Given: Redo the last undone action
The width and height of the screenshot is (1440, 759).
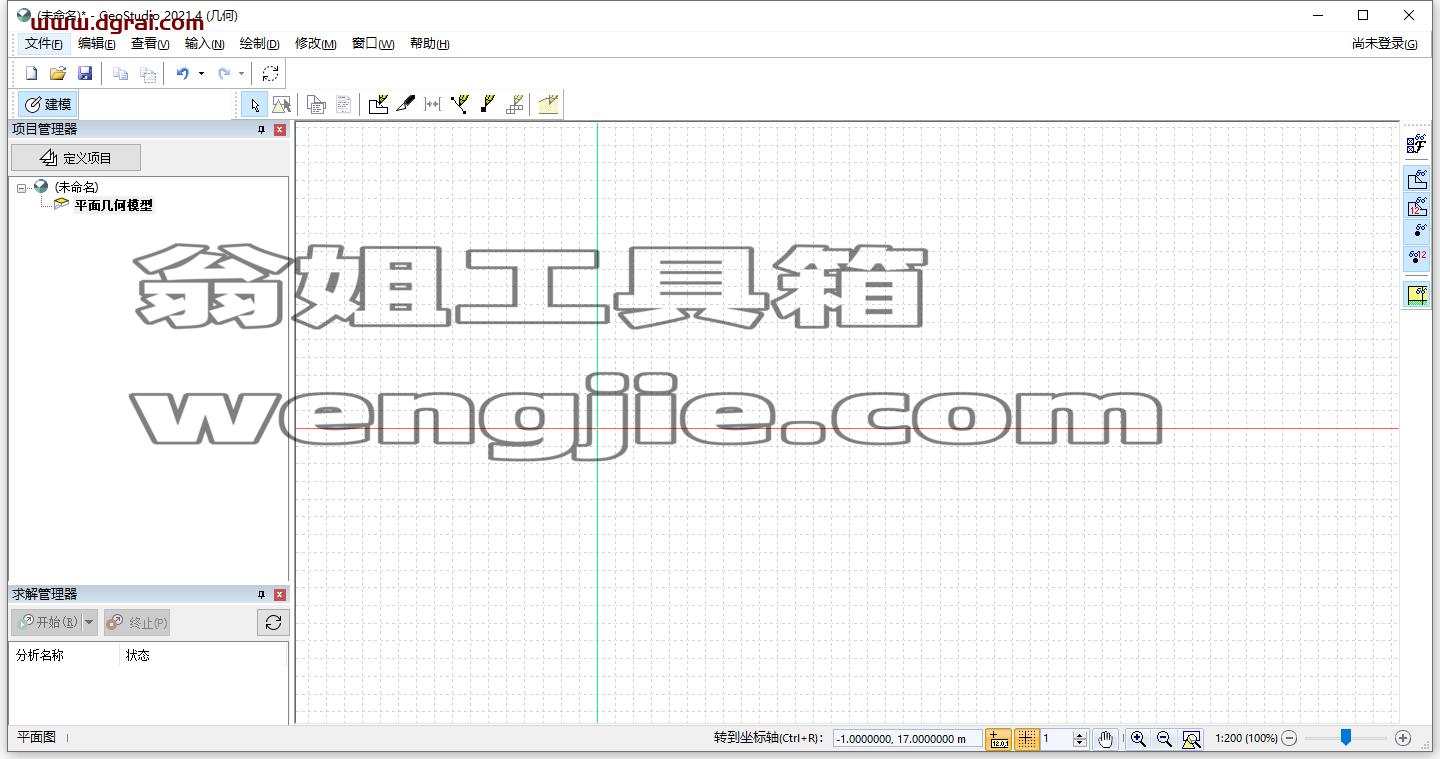Looking at the screenshot, I should (224, 73).
